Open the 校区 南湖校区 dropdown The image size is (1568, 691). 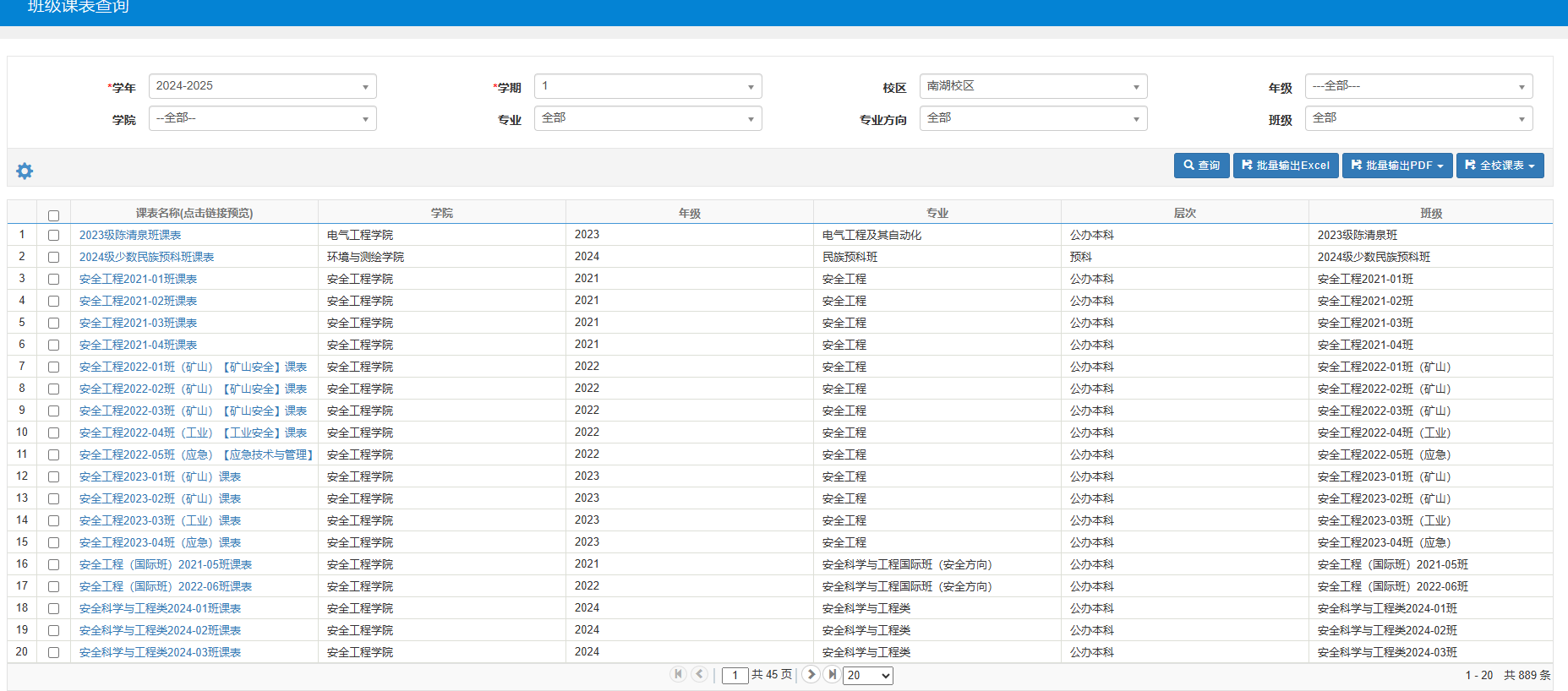[1034, 86]
